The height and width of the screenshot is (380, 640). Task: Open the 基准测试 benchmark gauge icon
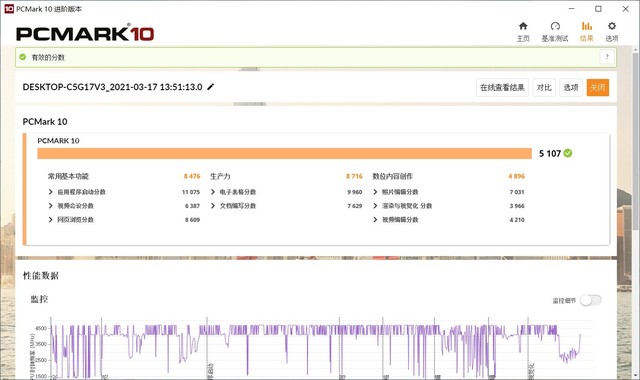click(x=555, y=26)
